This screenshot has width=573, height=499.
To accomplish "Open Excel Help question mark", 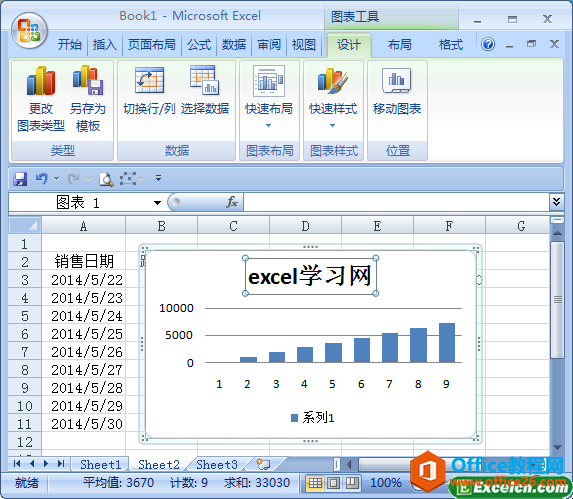I will tap(488, 44).
